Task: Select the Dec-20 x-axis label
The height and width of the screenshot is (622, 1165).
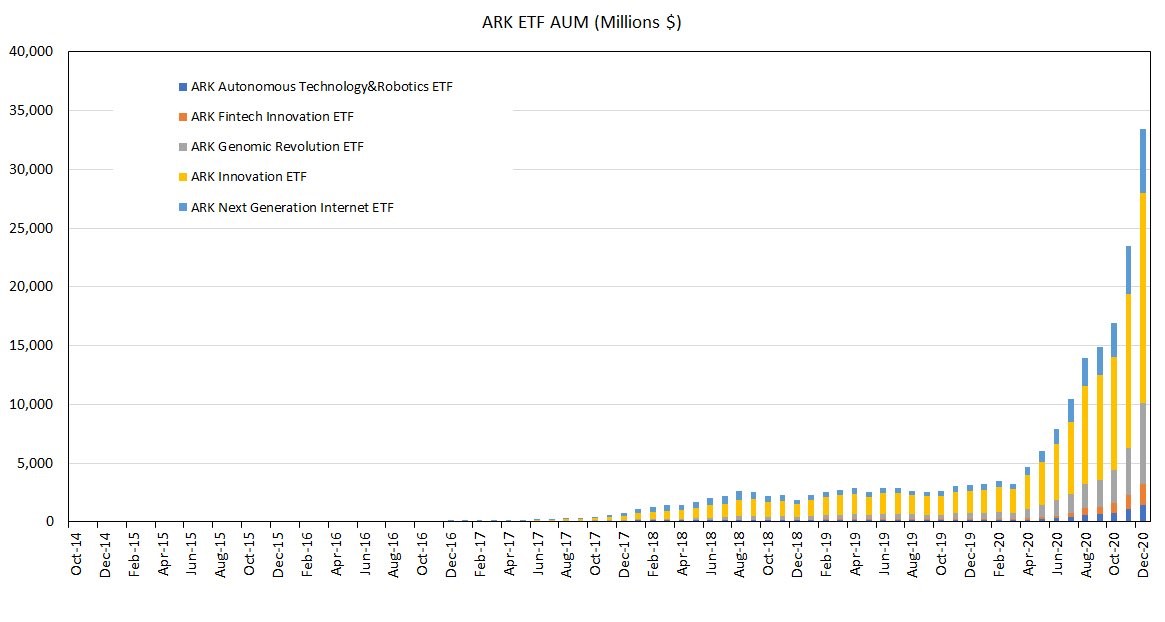Action: coord(1142,550)
